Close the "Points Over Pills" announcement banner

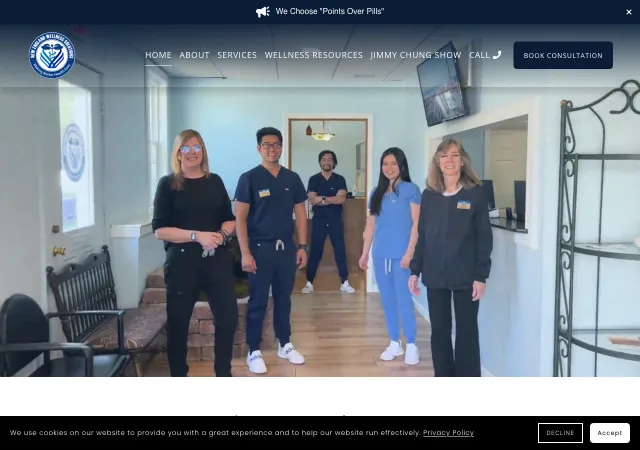coord(629,12)
